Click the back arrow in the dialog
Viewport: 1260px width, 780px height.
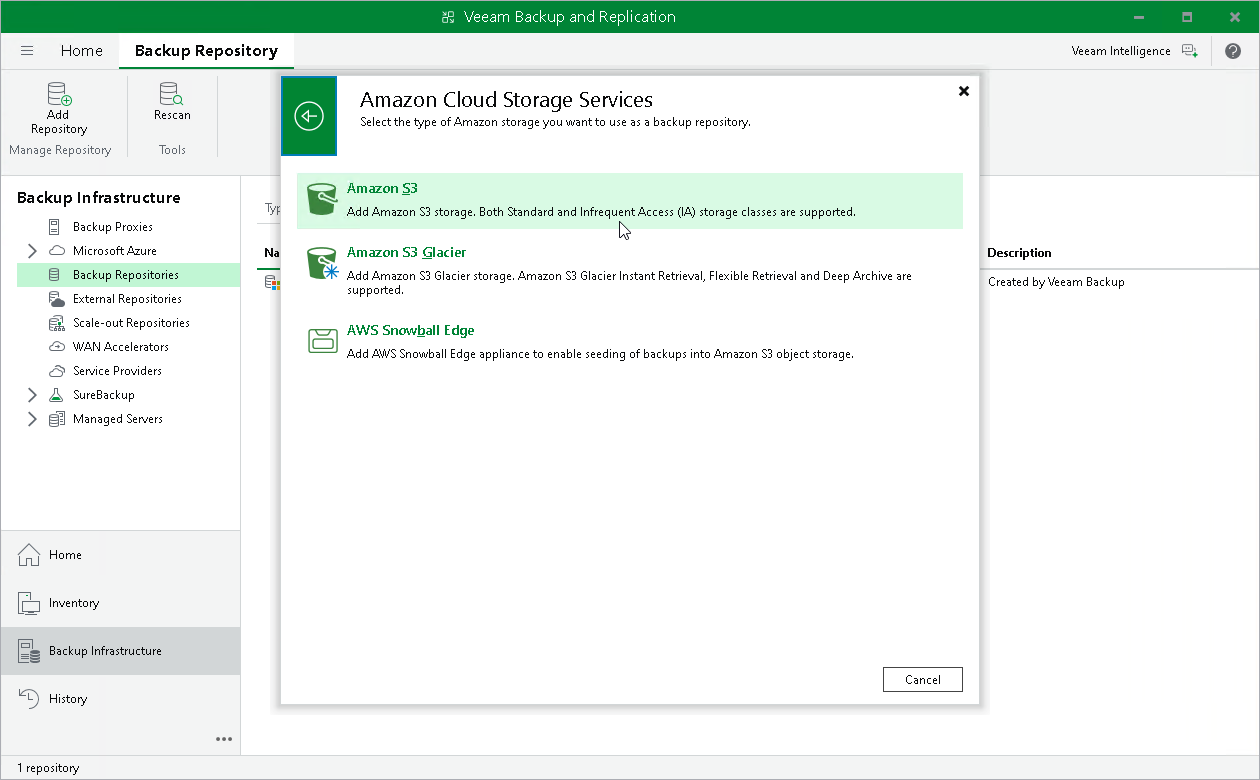coord(309,117)
